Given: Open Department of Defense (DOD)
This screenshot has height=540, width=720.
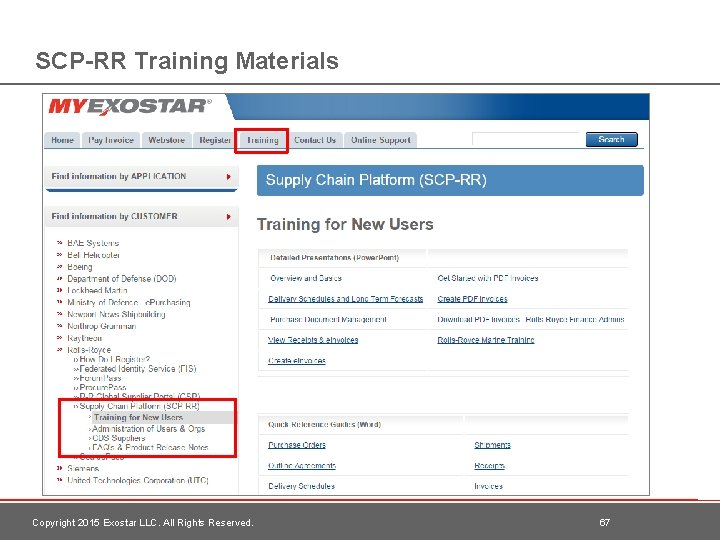Looking at the screenshot, I should 122,279.
